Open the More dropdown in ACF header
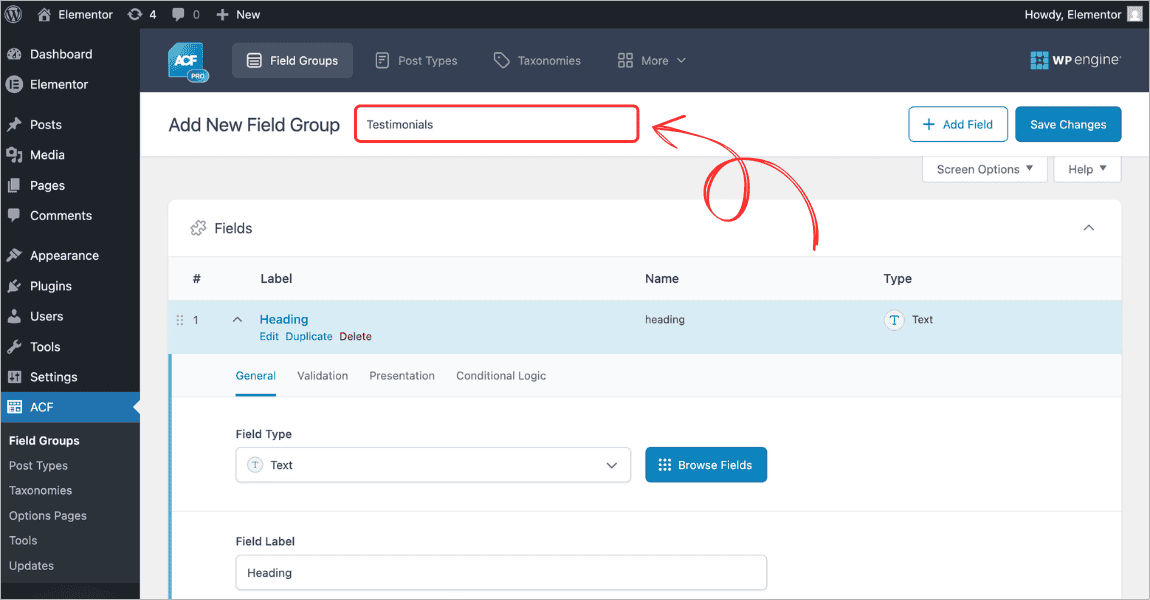 (652, 61)
